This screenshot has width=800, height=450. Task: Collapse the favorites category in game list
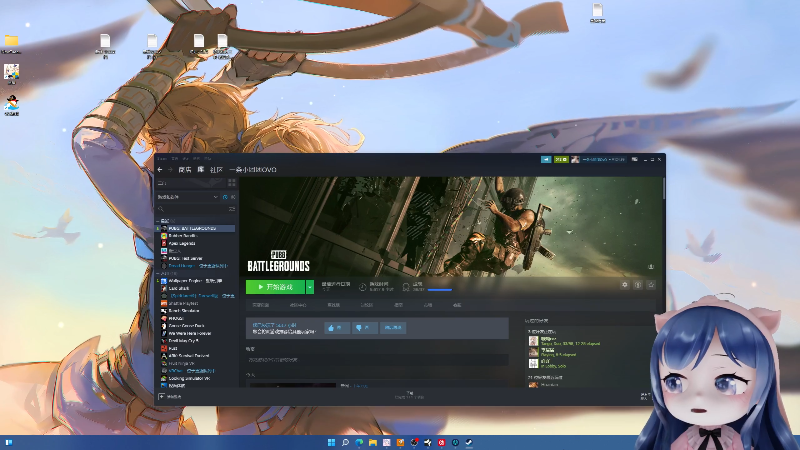[x=158, y=221]
